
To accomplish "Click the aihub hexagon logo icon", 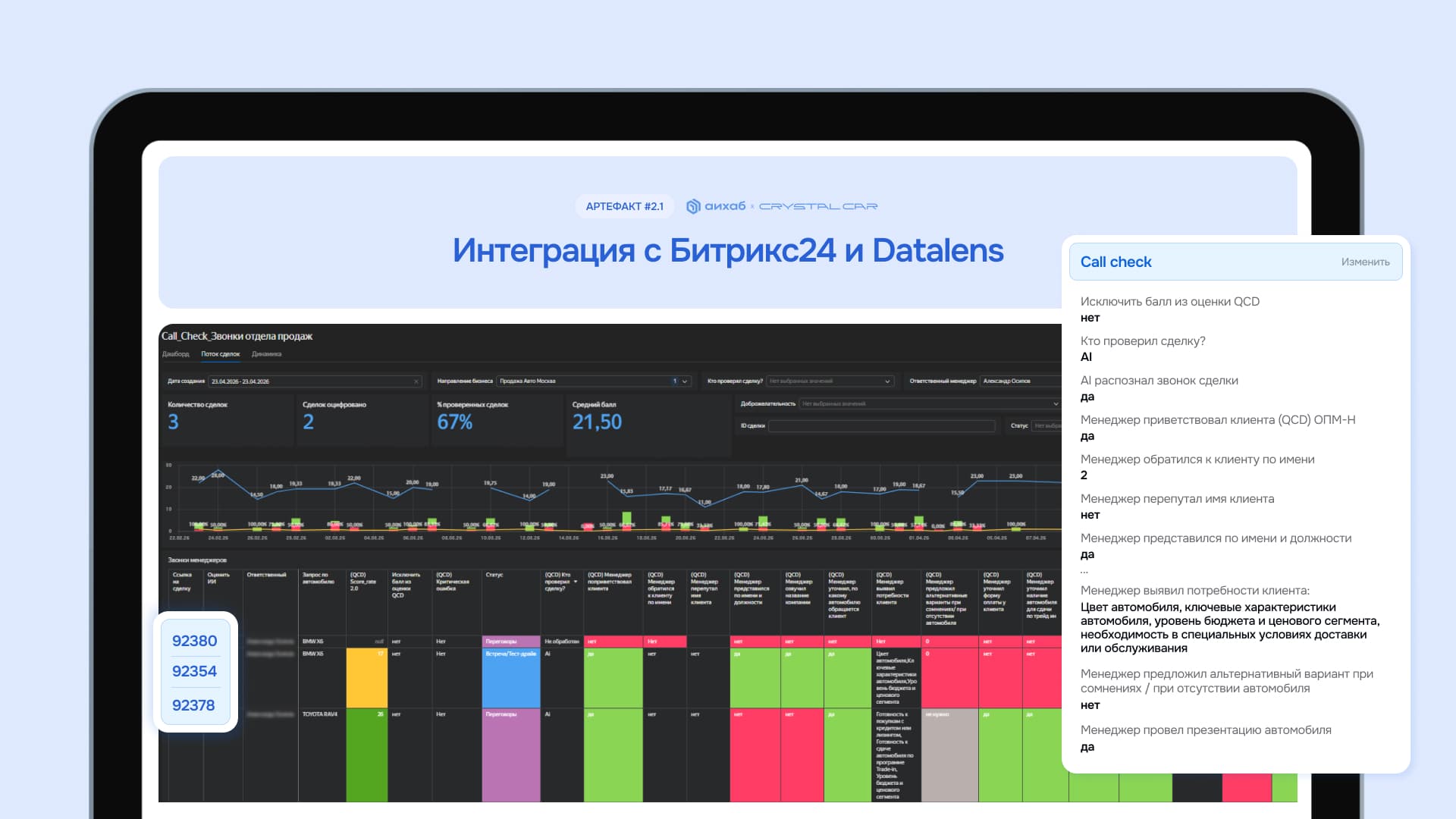I will (x=693, y=206).
